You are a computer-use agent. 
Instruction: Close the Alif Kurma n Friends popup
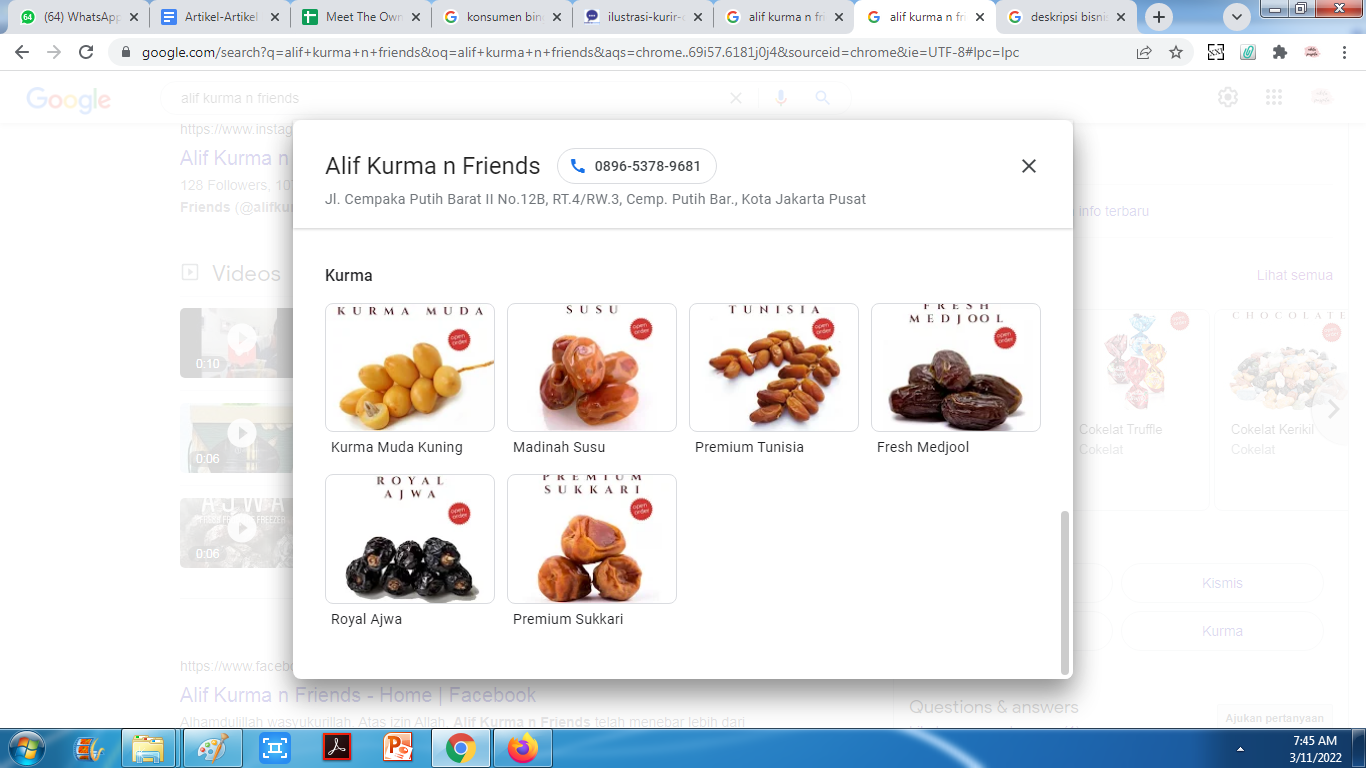(x=1028, y=166)
